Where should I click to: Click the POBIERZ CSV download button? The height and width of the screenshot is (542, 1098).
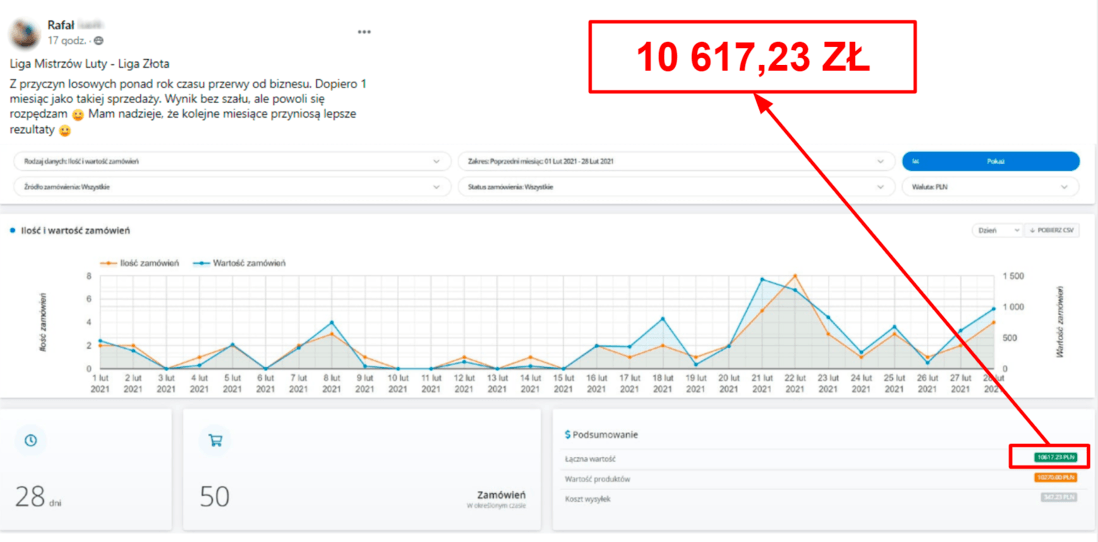click(1053, 230)
